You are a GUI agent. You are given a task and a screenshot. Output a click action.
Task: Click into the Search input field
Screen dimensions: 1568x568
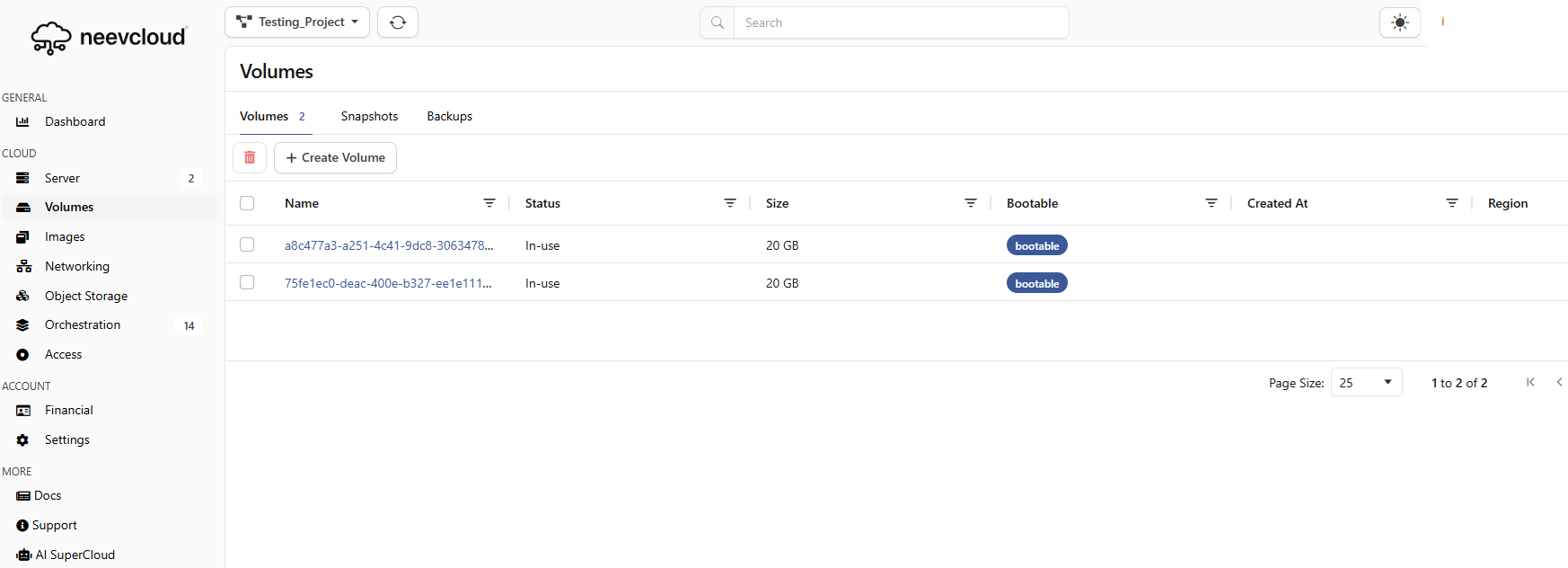pos(901,22)
